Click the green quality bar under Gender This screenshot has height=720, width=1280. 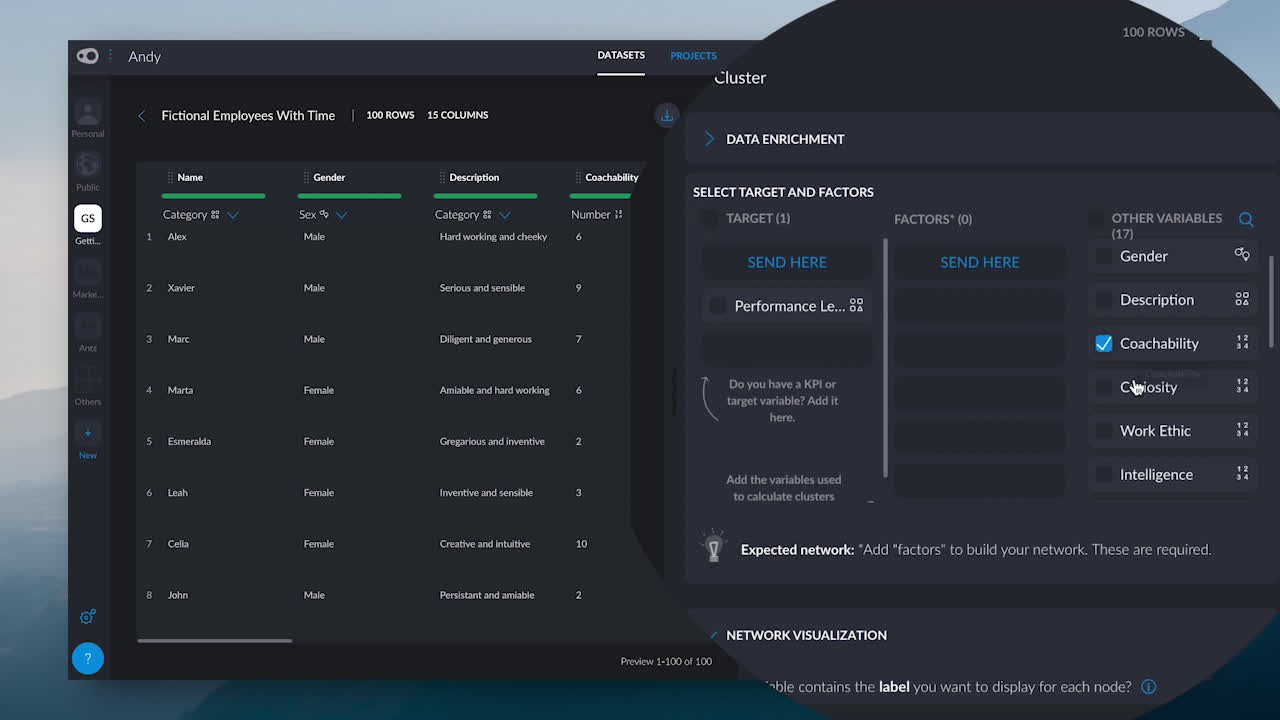point(350,196)
